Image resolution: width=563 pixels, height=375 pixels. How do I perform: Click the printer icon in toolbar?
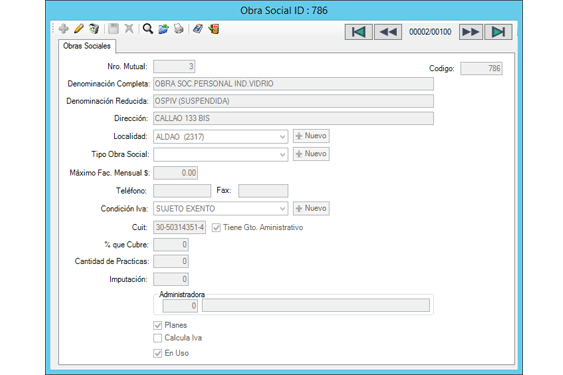pyautogui.click(x=178, y=29)
